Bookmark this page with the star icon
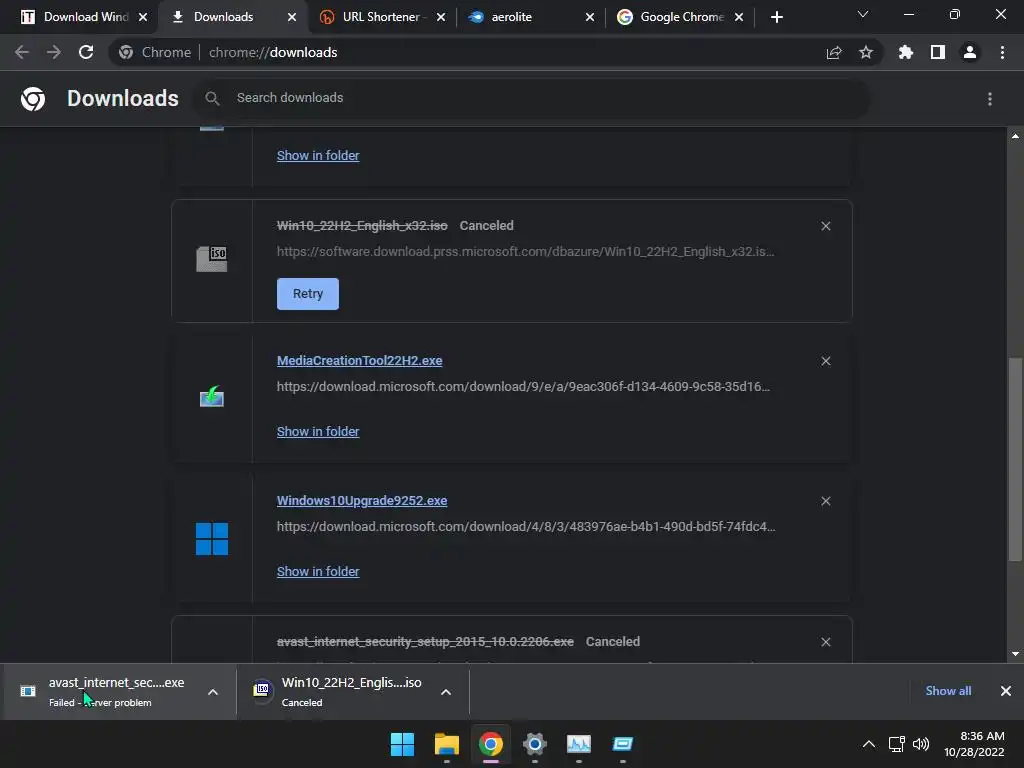Viewport: 1024px width, 768px height. 866,52
